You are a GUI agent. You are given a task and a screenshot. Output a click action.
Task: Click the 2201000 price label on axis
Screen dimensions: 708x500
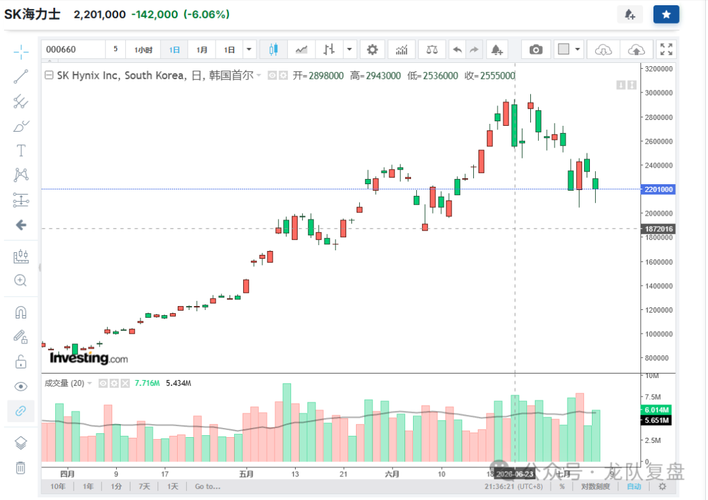pos(658,189)
